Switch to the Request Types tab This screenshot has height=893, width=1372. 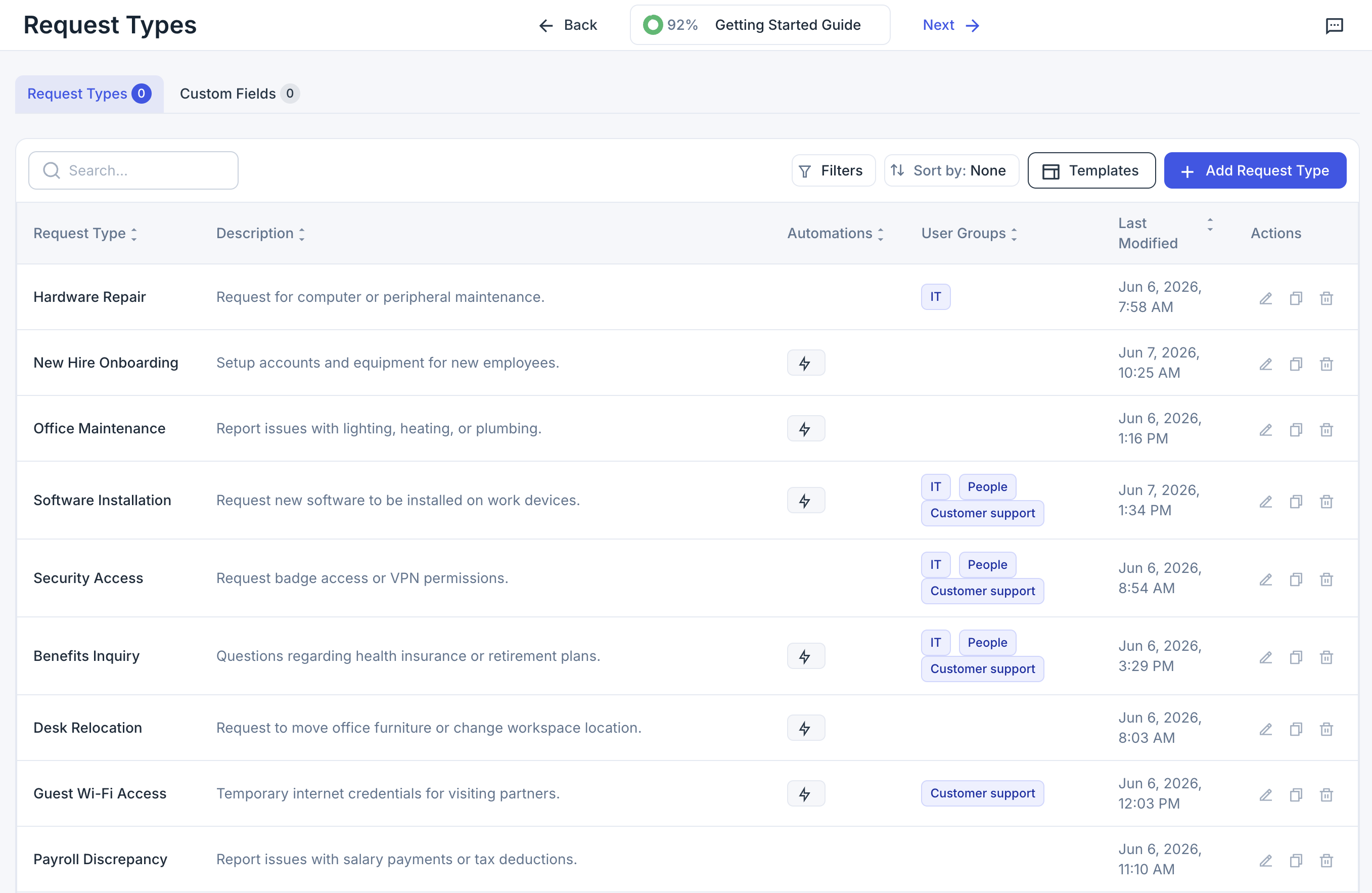click(89, 94)
